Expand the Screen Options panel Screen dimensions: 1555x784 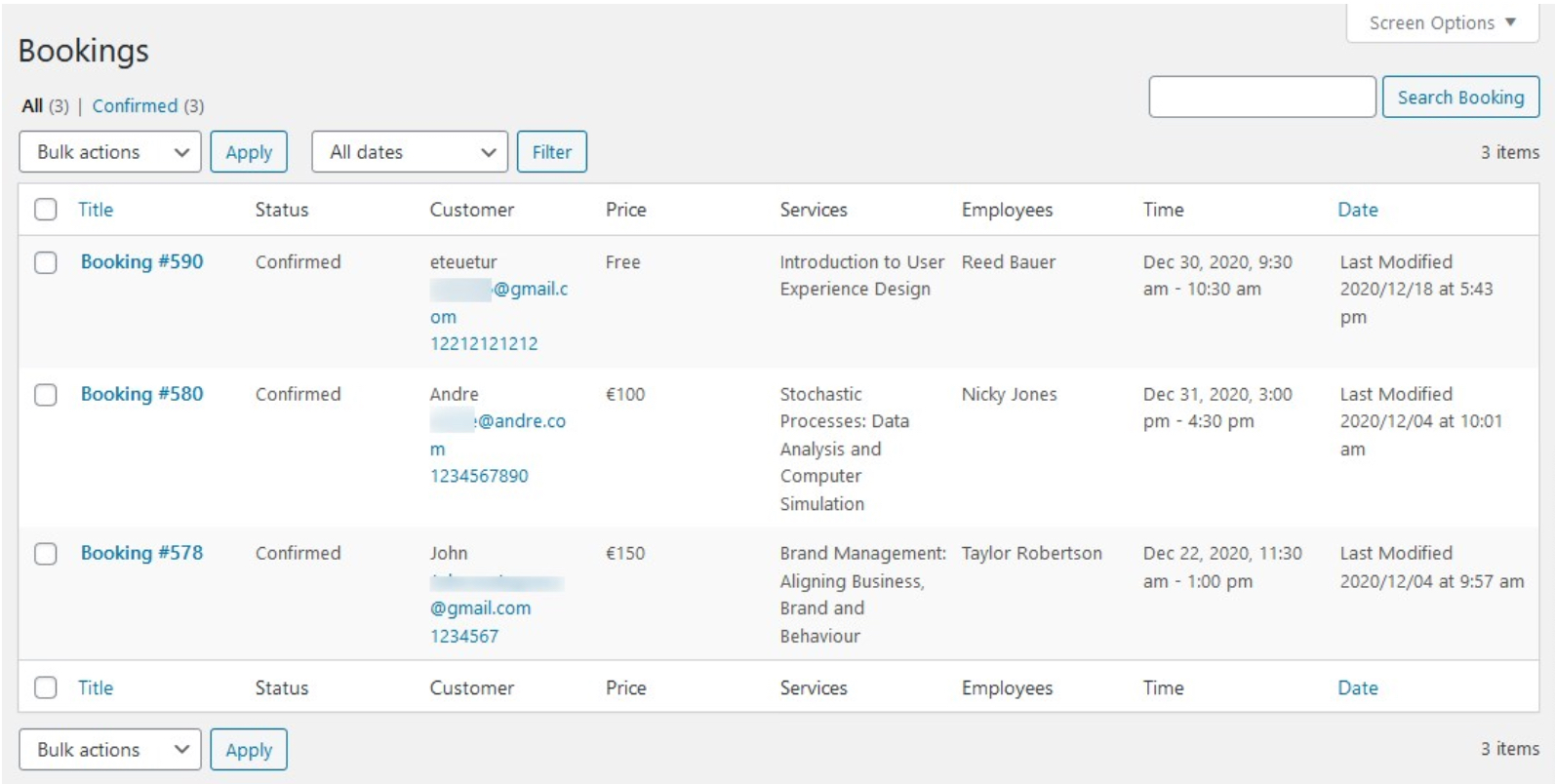1441,22
